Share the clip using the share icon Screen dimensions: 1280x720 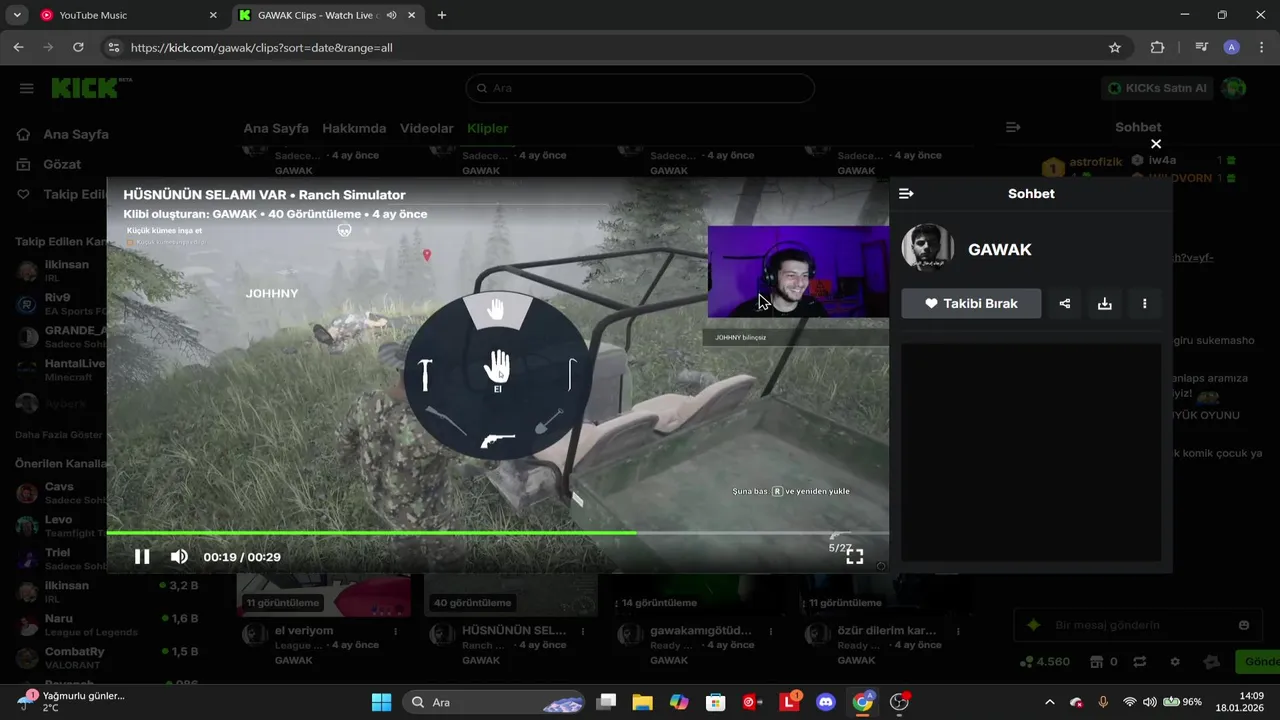click(x=1065, y=304)
